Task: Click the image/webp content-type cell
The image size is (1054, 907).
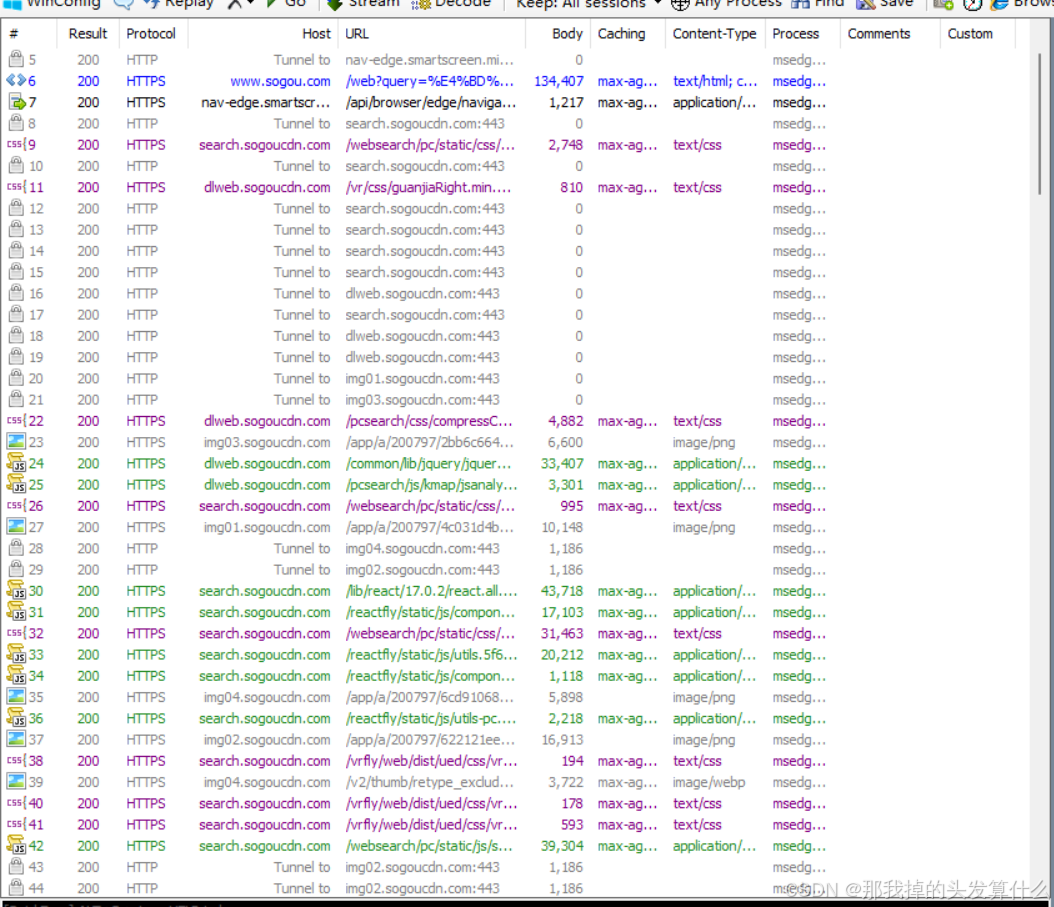Action: point(708,782)
